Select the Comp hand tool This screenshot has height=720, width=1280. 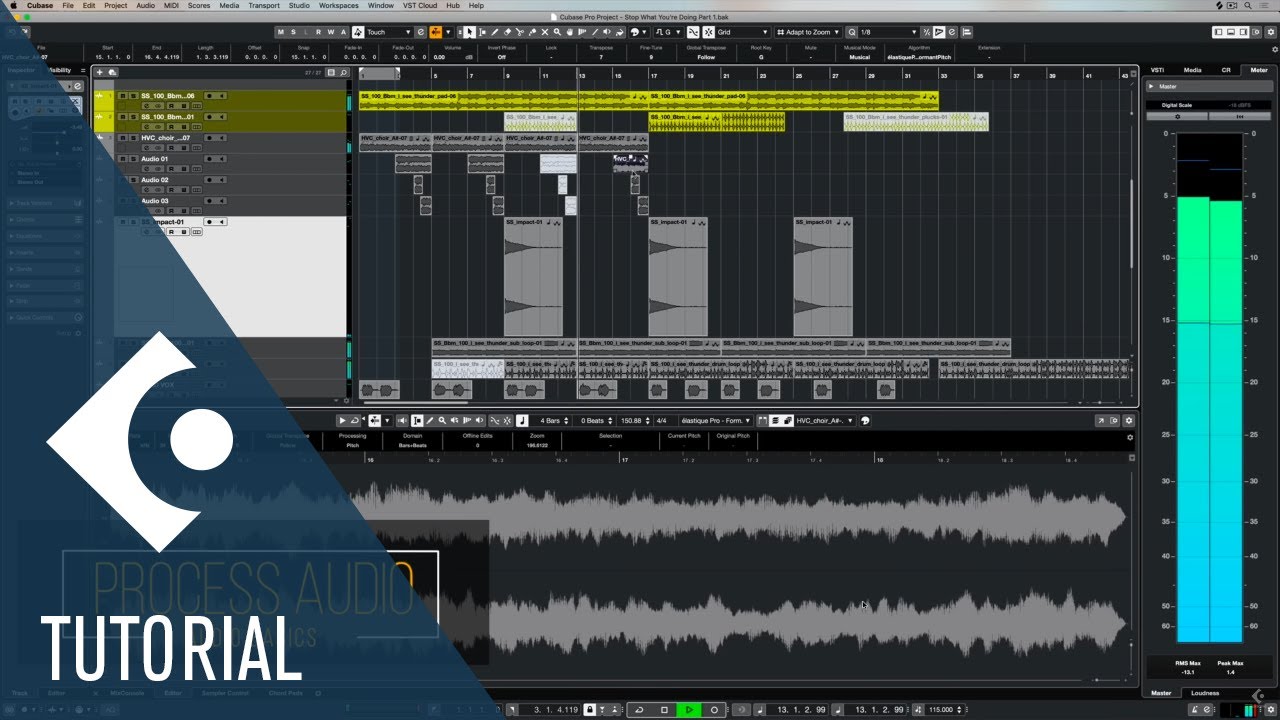(x=570, y=32)
